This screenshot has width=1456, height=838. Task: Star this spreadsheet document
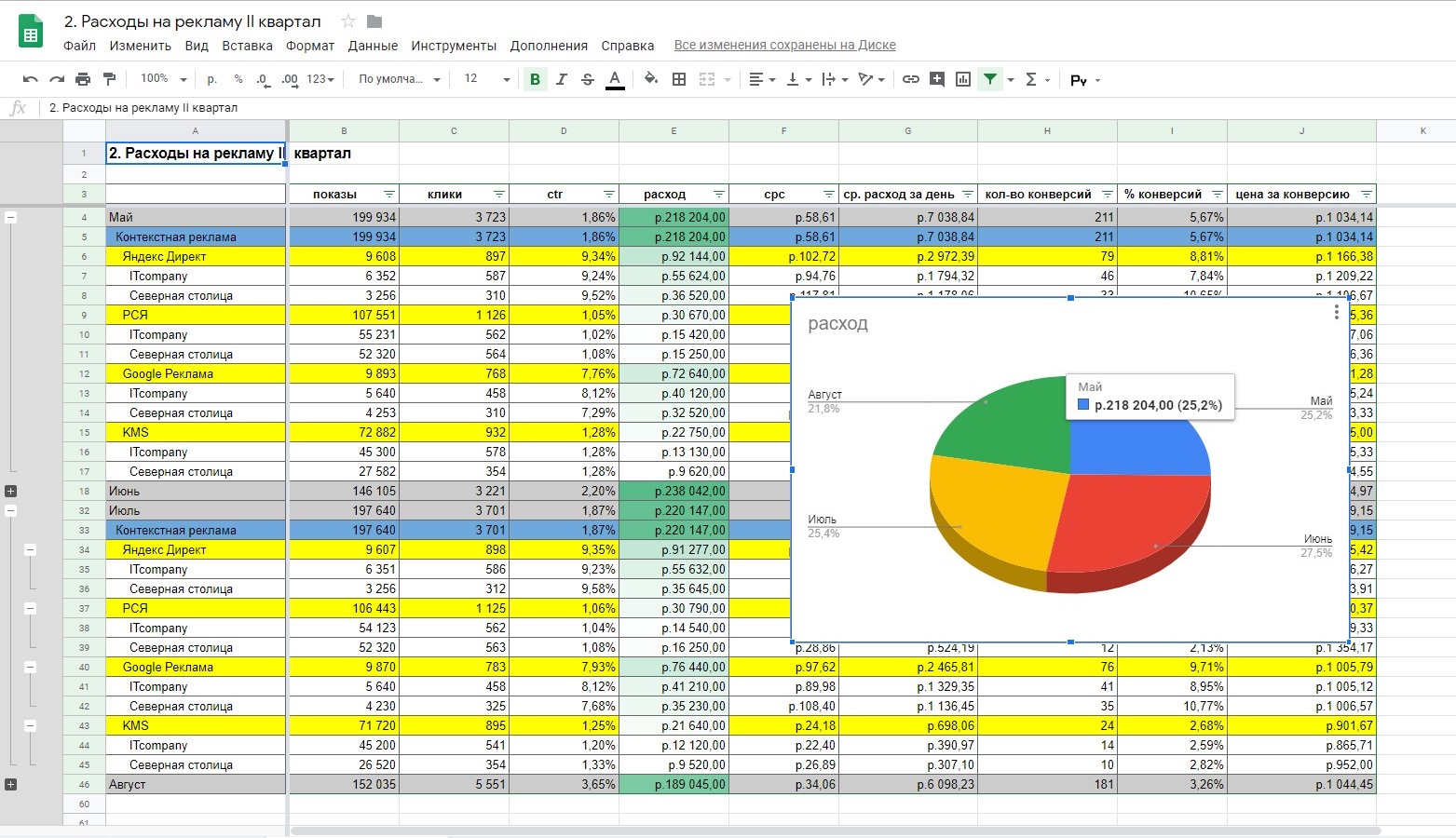(x=348, y=21)
